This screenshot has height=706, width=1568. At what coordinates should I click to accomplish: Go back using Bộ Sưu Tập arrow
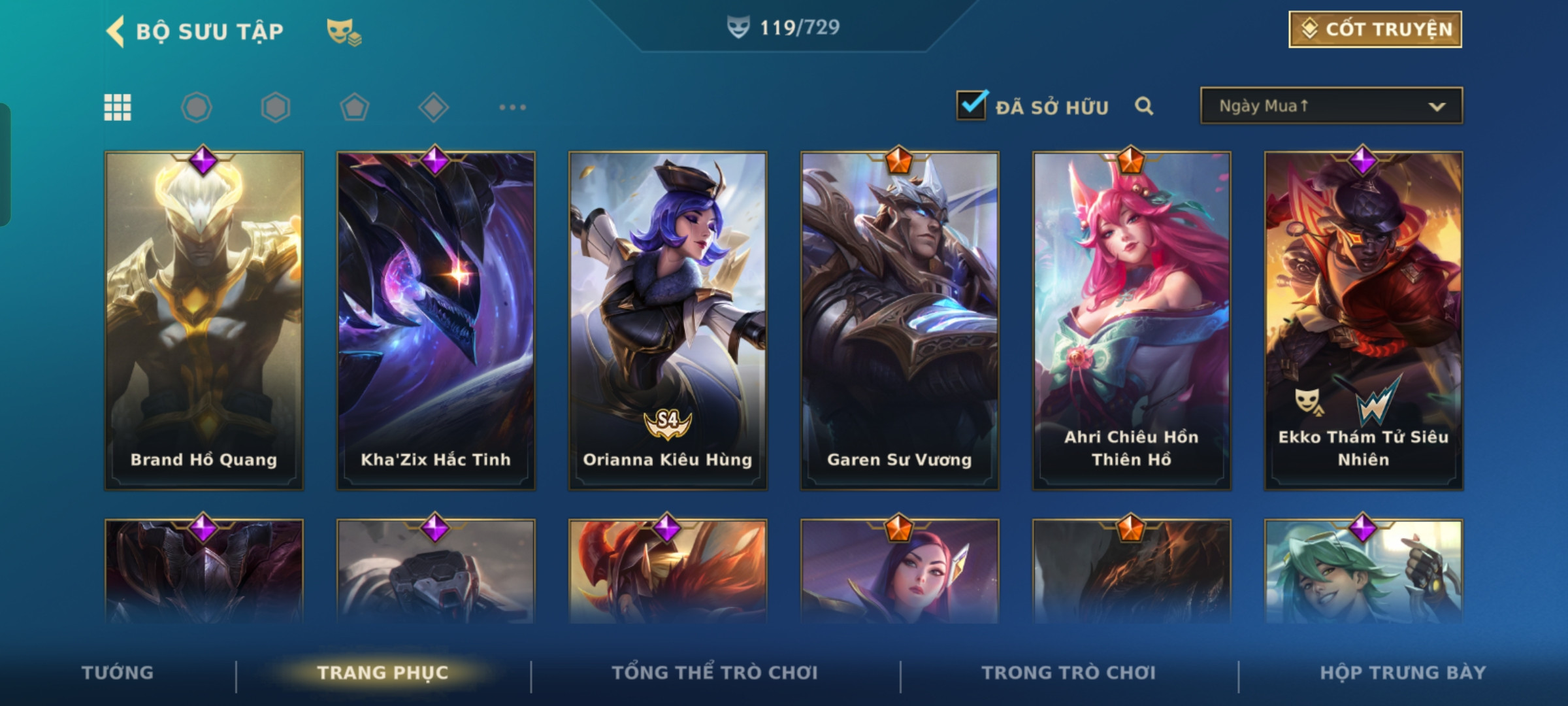115,31
